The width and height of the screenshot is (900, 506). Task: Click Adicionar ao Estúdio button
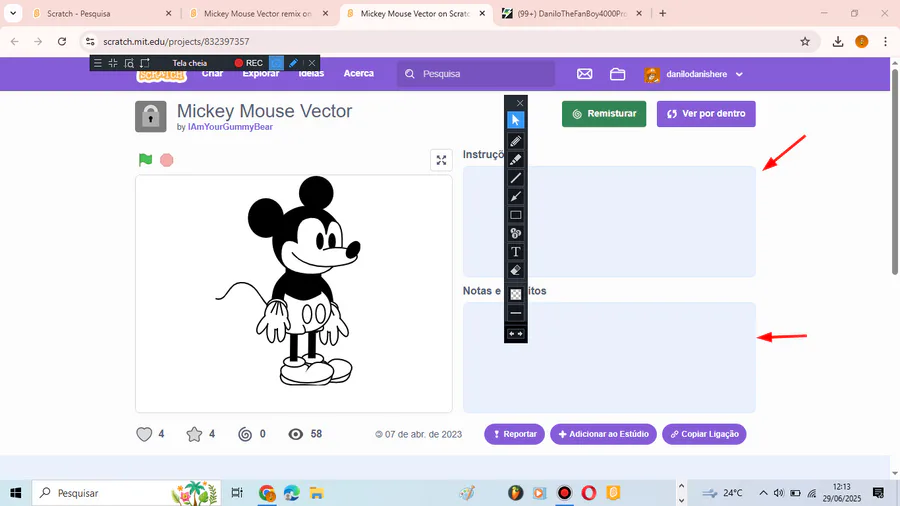(603, 434)
